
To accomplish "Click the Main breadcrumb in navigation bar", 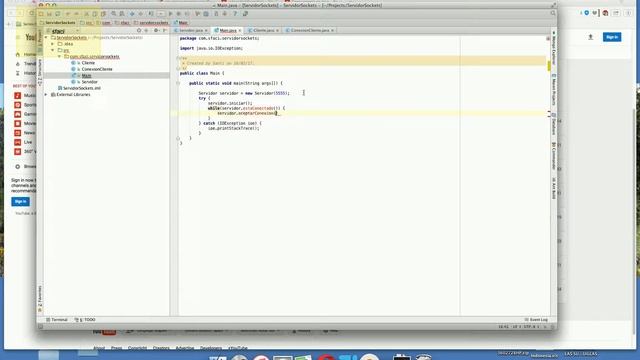I will coord(180,23).
